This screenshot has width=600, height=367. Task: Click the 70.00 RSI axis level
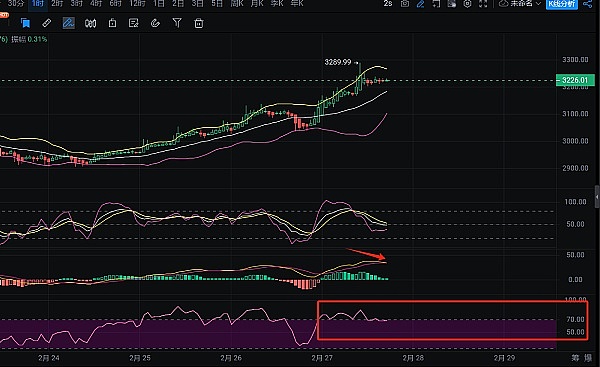click(575, 319)
